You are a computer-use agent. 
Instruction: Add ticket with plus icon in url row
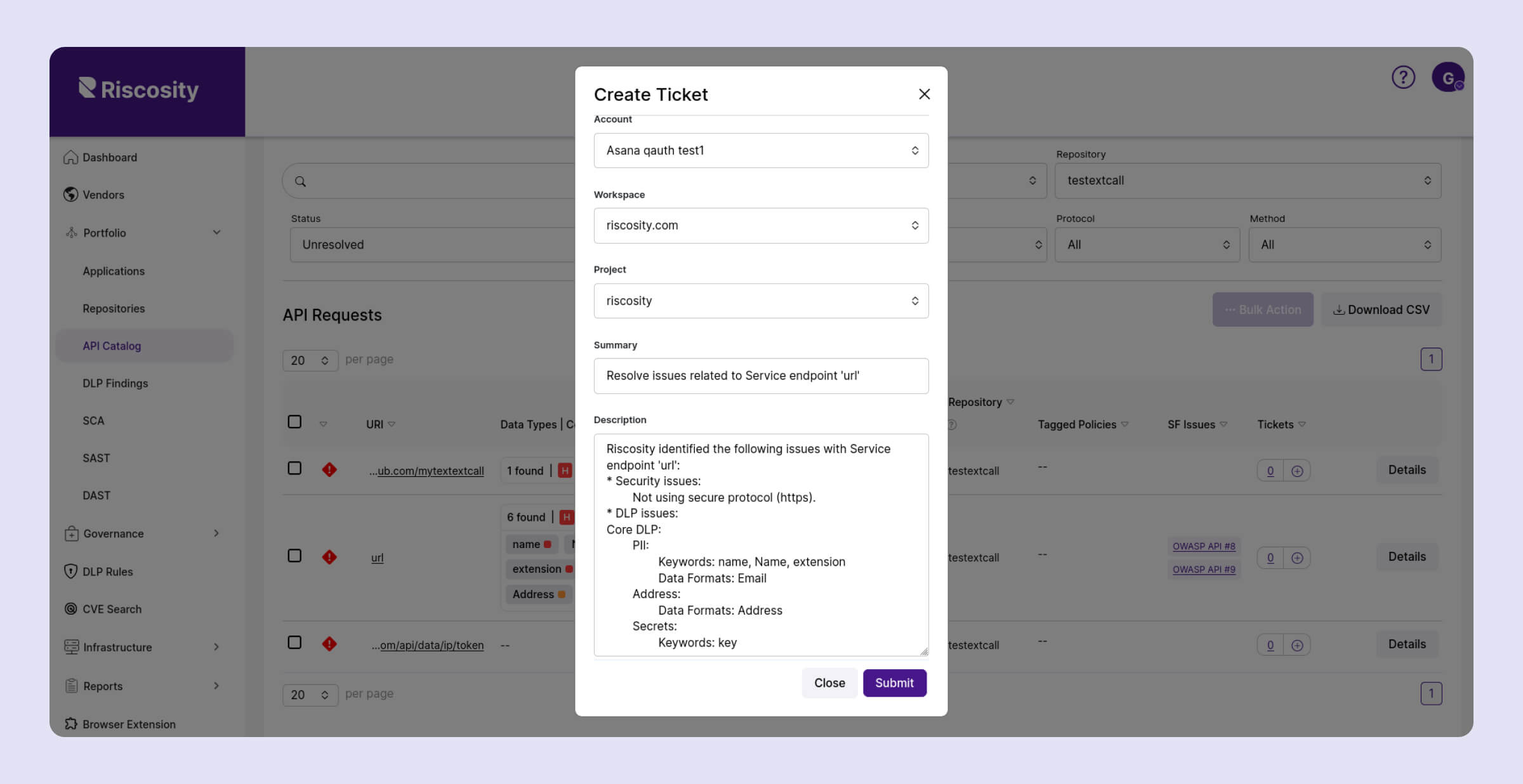pyautogui.click(x=1297, y=558)
